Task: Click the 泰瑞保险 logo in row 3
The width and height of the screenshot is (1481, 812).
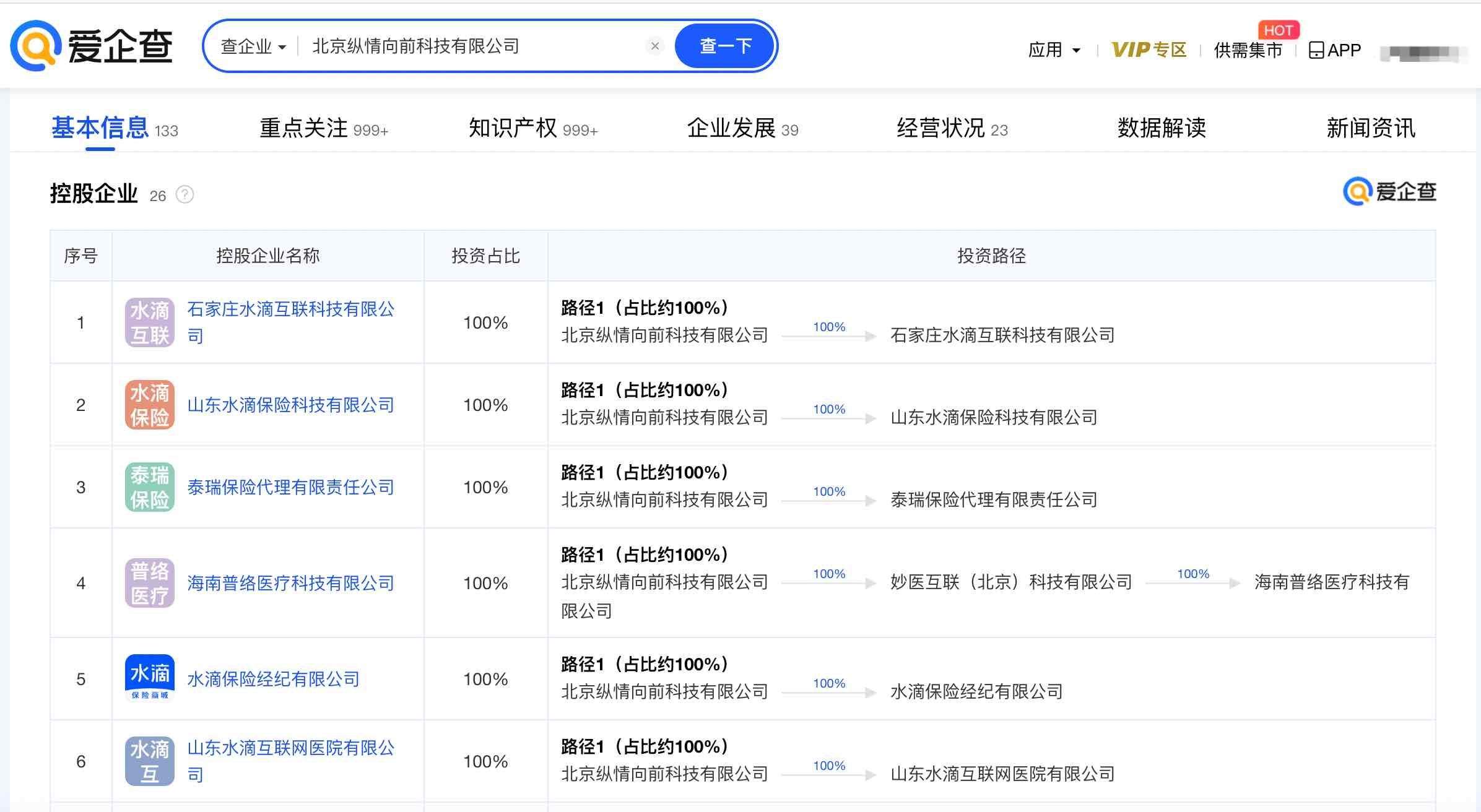Action: [150, 487]
